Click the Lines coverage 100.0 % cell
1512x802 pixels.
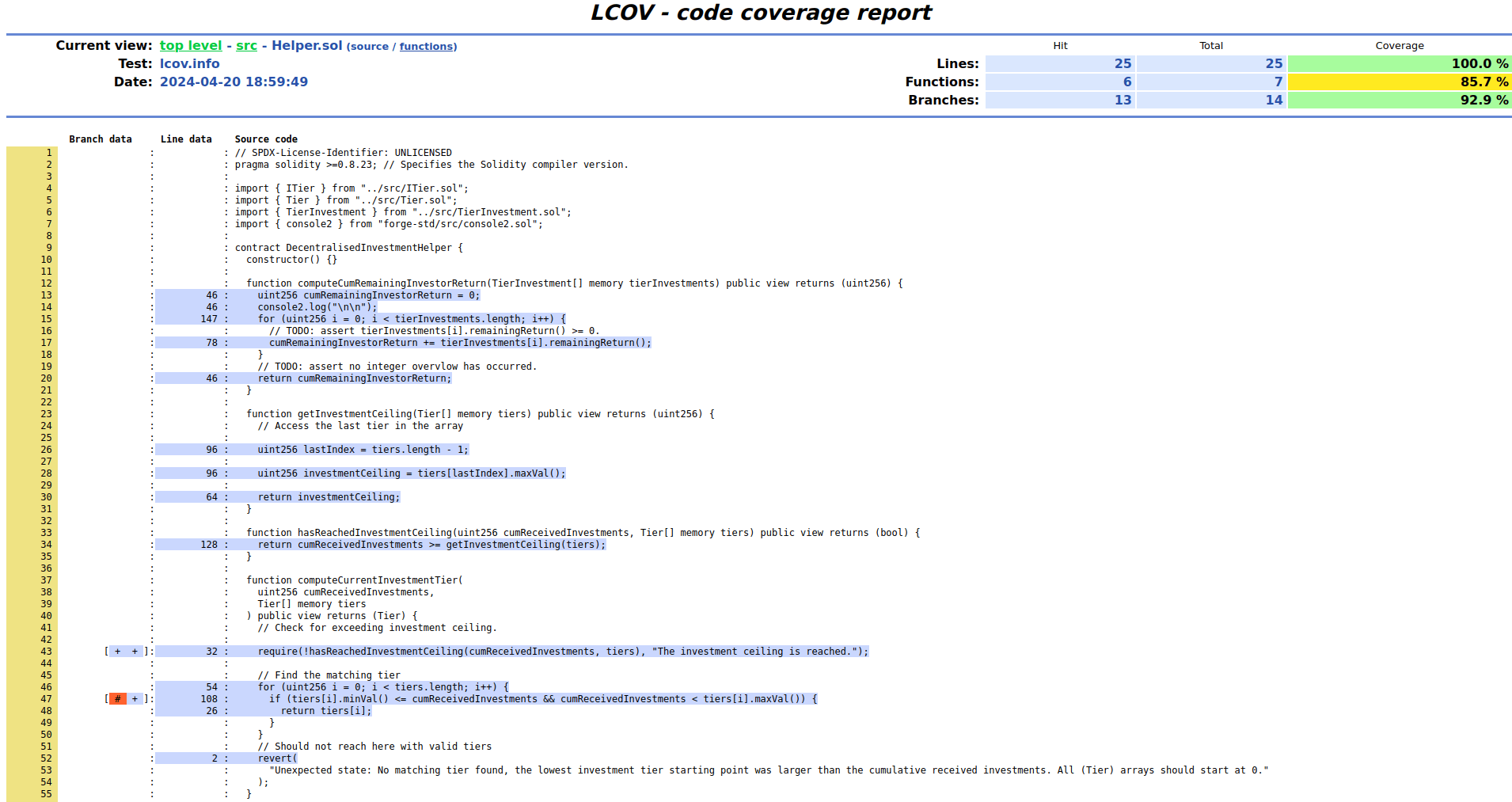coord(1399,64)
